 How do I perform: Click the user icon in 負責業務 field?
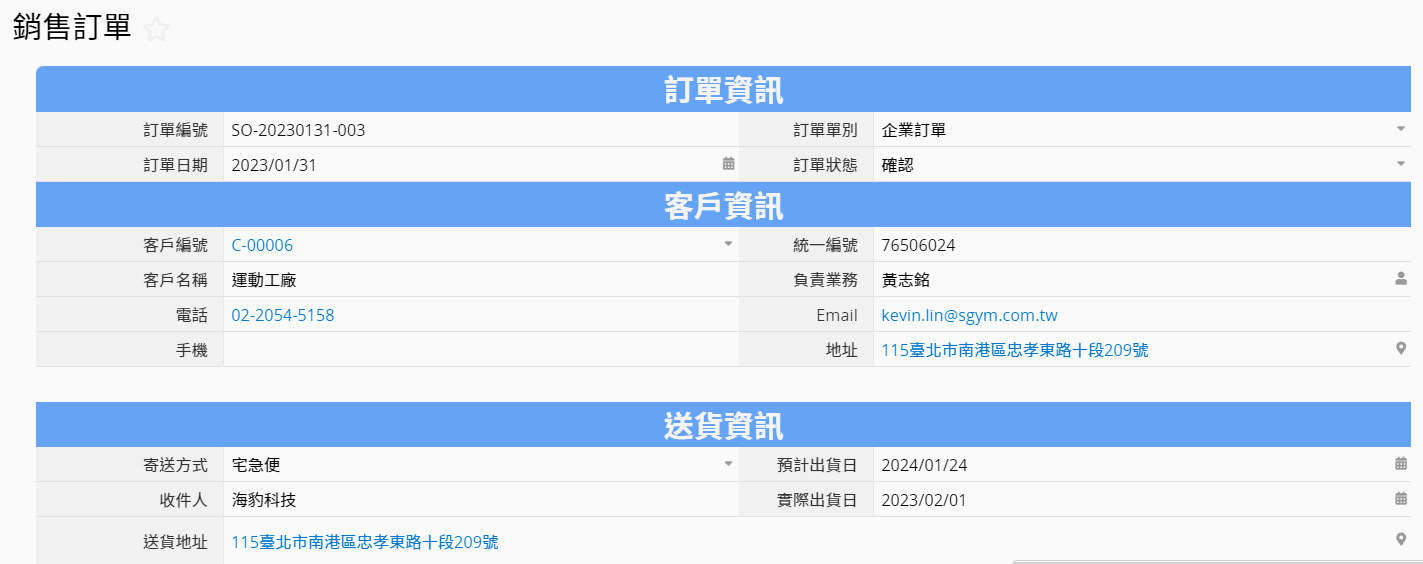(x=1400, y=280)
